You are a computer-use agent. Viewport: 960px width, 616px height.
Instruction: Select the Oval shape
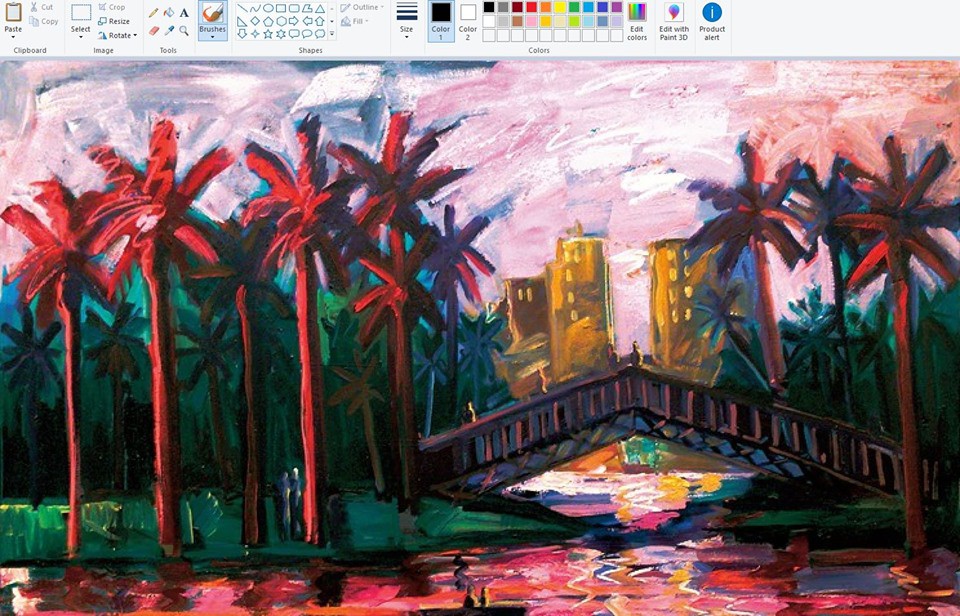(x=268, y=9)
